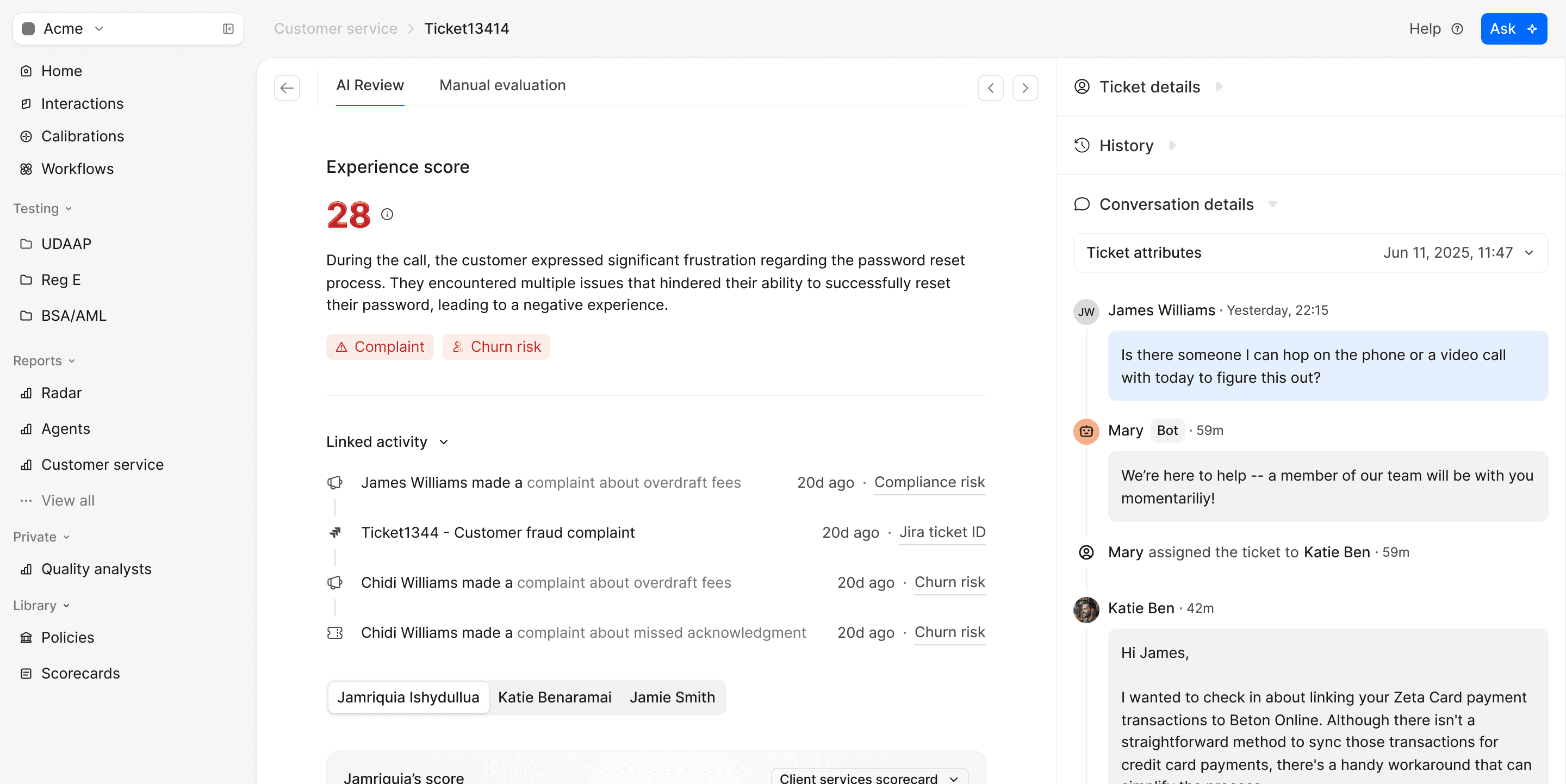
Task: Open the Radar report
Action: pos(61,393)
